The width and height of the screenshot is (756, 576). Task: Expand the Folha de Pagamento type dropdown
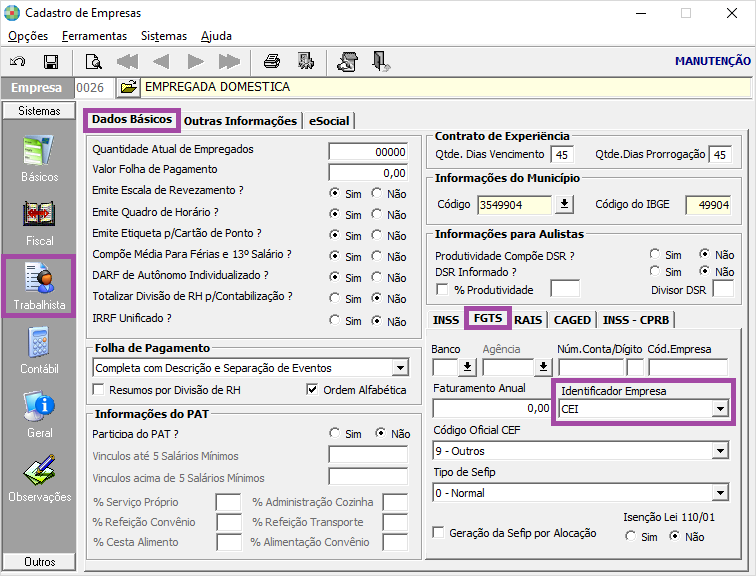pos(400,368)
